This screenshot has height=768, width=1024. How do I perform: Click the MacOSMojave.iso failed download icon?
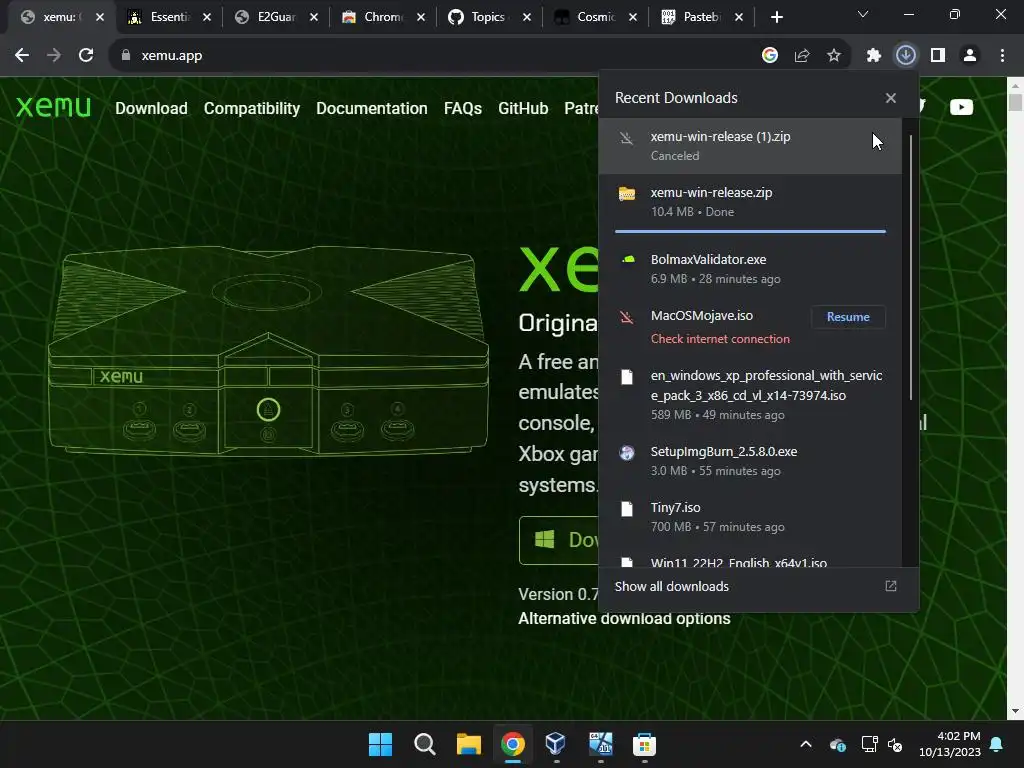626,317
